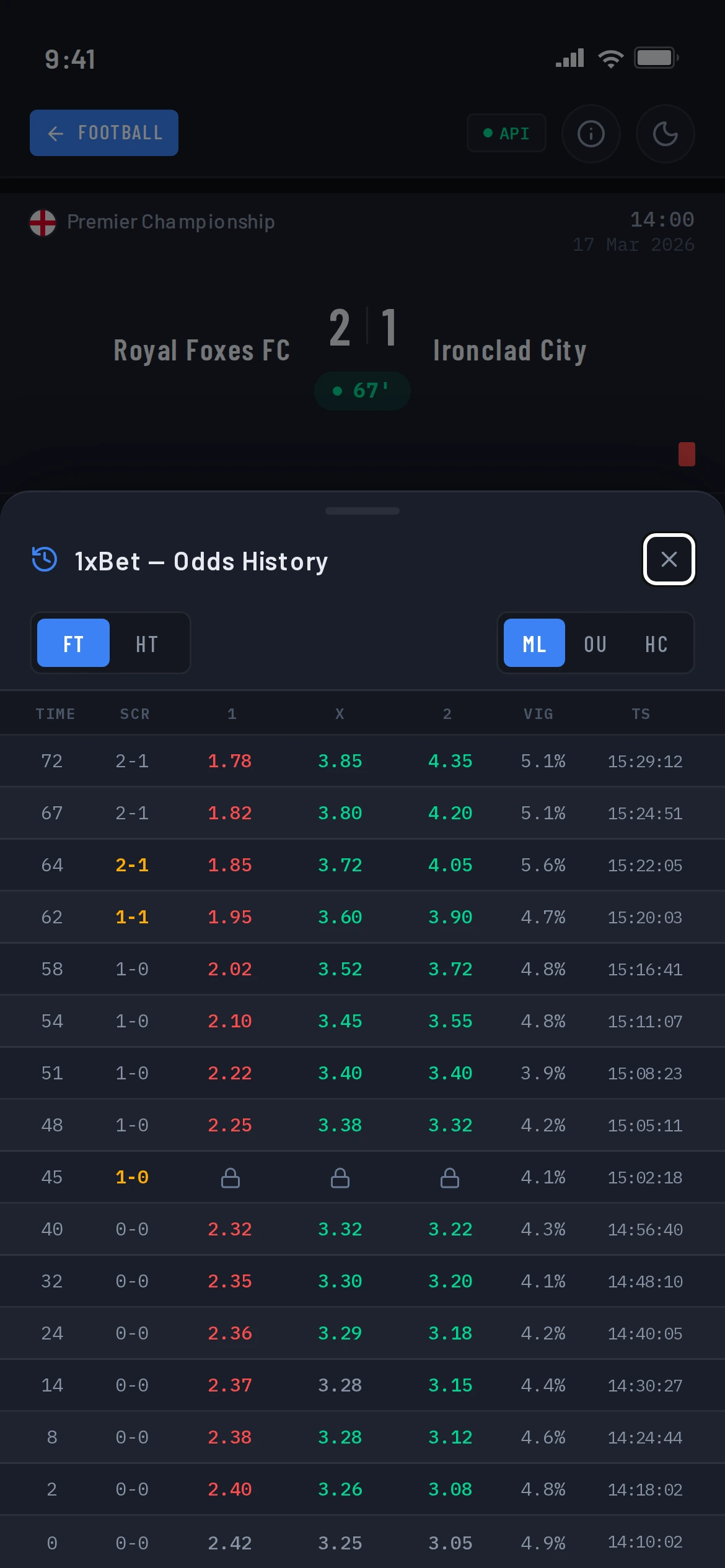Click home odds 1.82

[x=230, y=813]
